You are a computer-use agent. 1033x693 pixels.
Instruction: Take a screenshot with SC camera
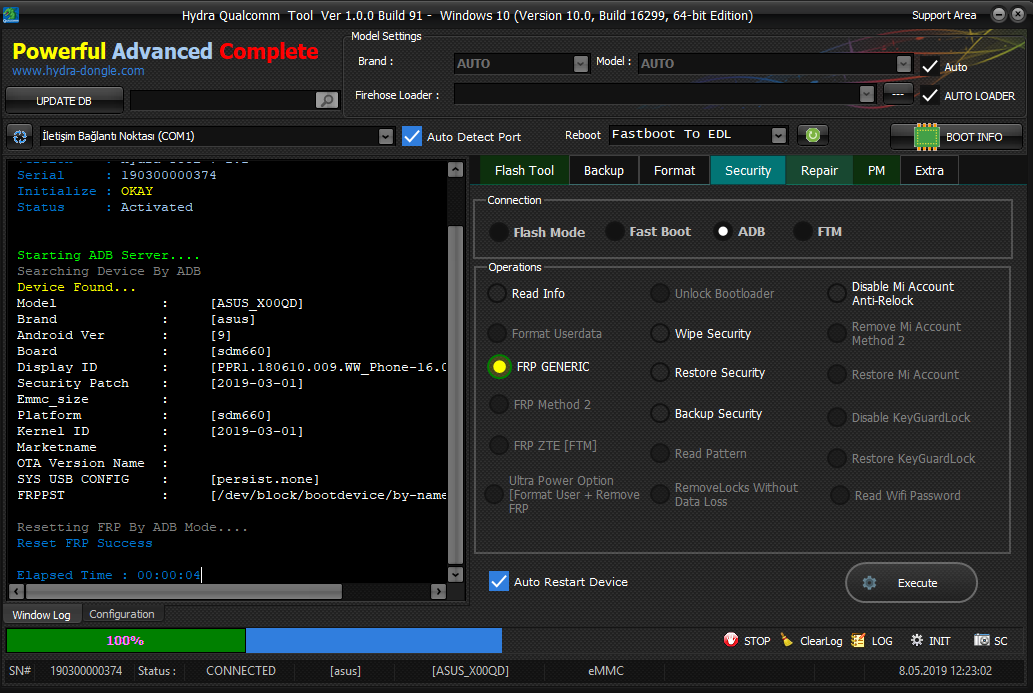(x=982, y=640)
